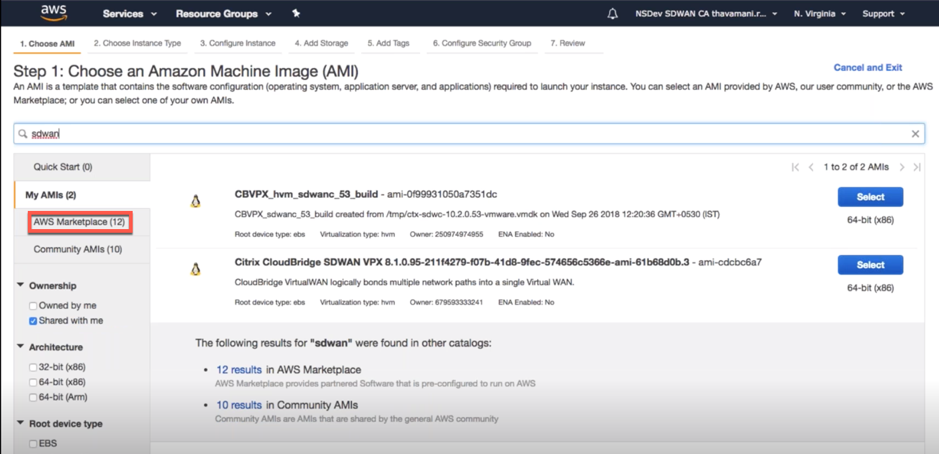Go to the previous page of AMIs arrow
Image resolution: width=939 pixels, height=454 pixels.
(811, 167)
